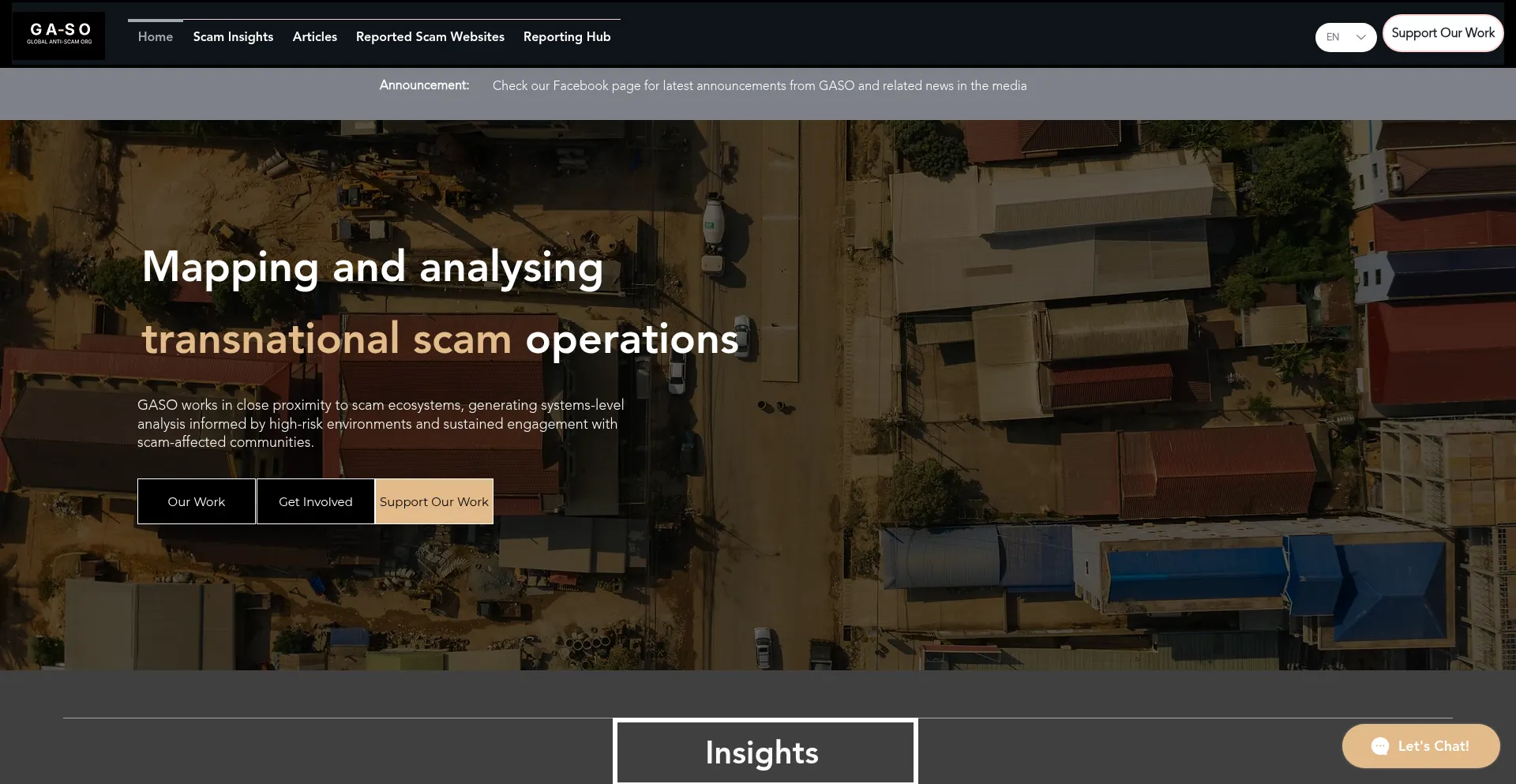Navigate to the Articles page
The height and width of the screenshot is (784, 1516).
click(x=314, y=36)
